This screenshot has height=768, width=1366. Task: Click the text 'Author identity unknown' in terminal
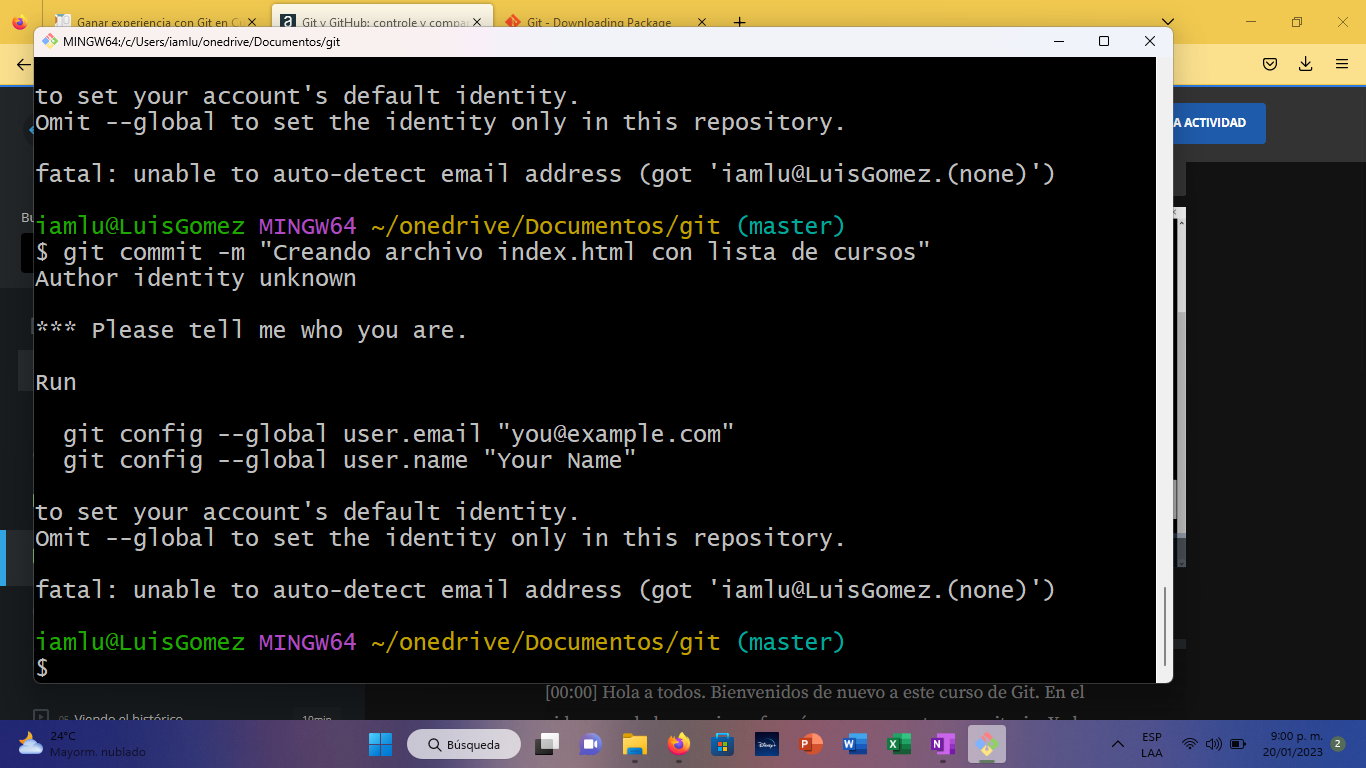pos(196,278)
